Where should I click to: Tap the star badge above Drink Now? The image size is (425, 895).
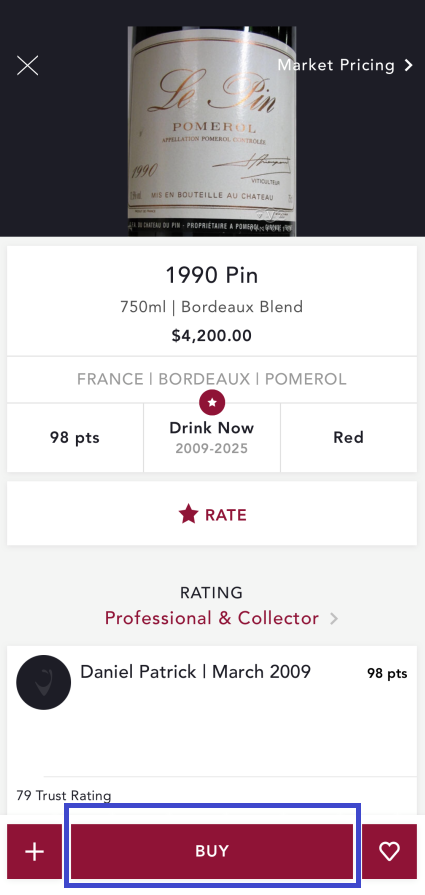pyautogui.click(x=212, y=402)
